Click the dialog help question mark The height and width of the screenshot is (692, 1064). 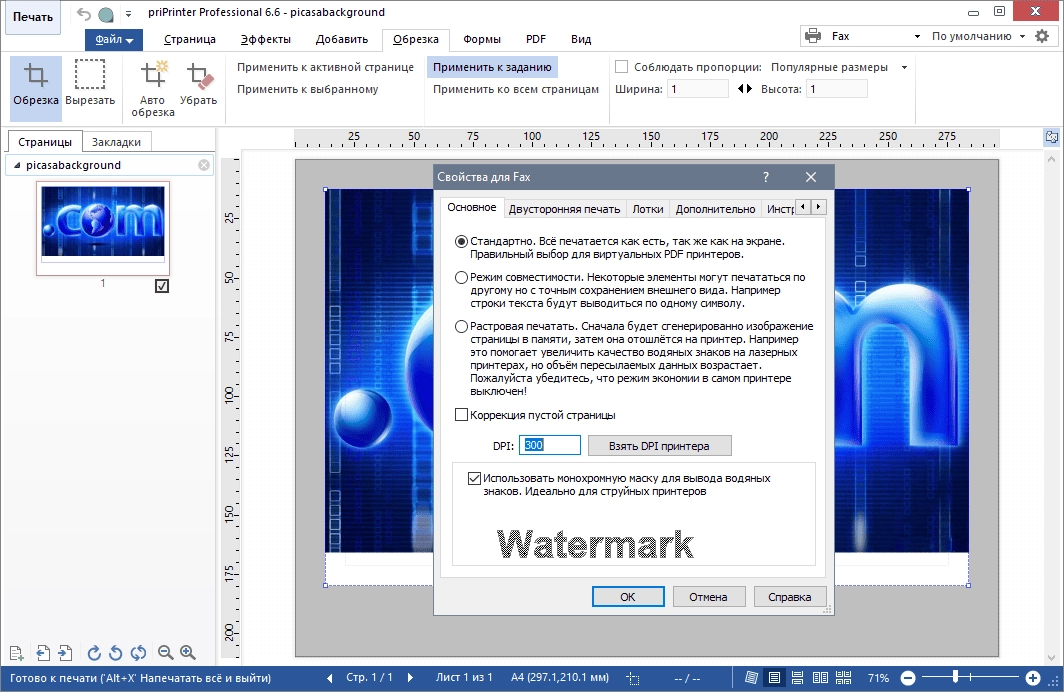(766, 177)
